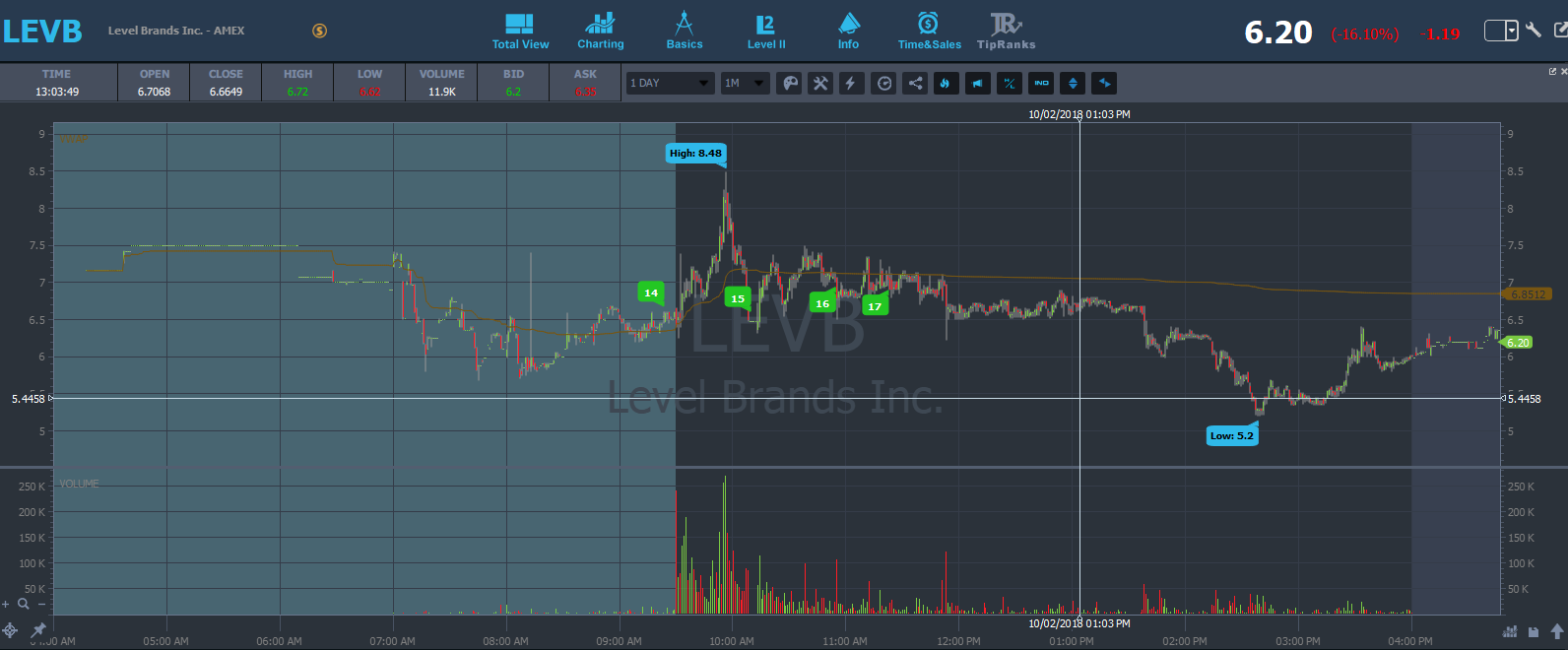Image resolution: width=1568 pixels, height=650 pixels.
Task: Open the window layout dropdown arrow
Action: pyautogui.click(x=1511, y=32)
